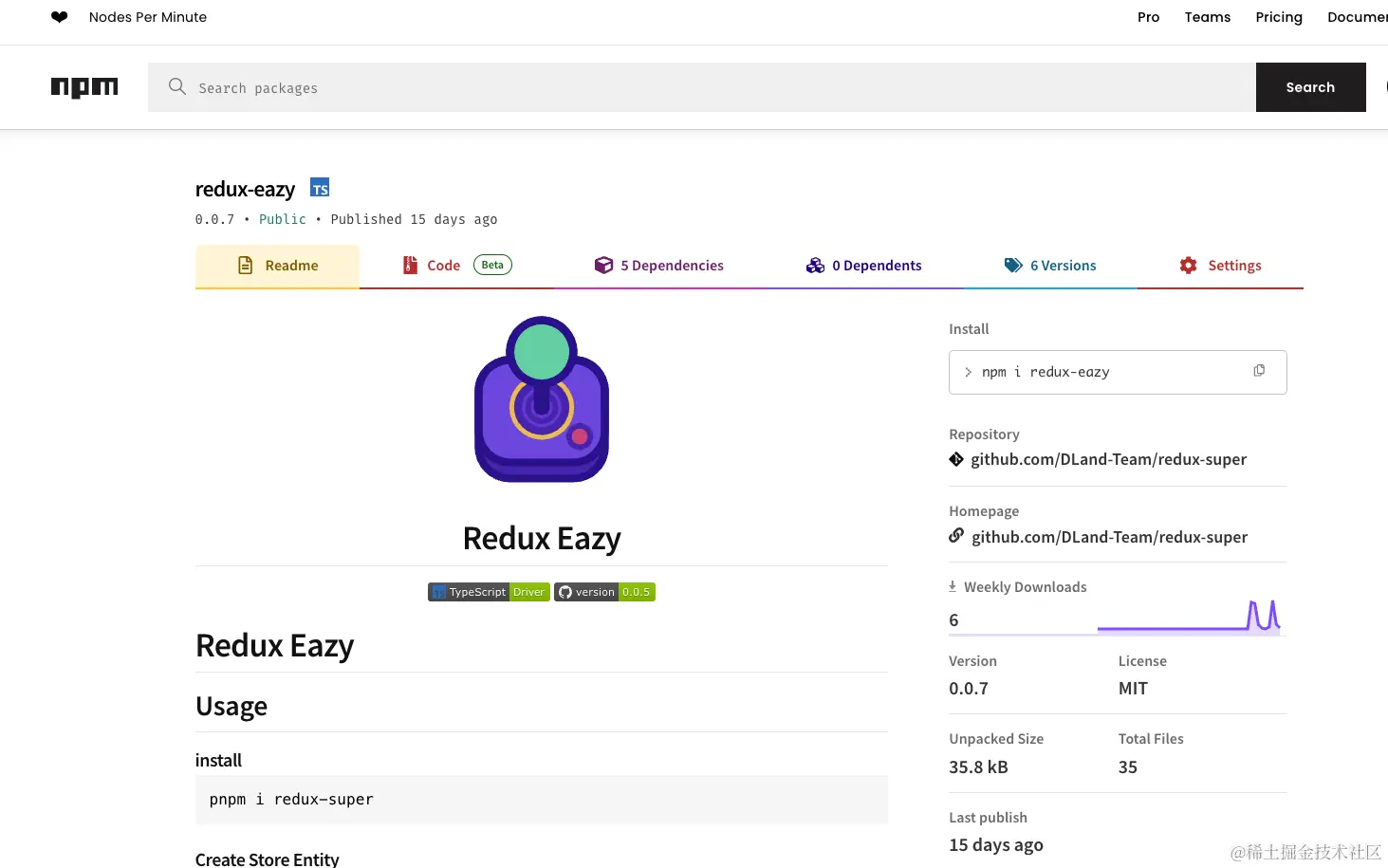This screenshot has width=1388, height=868.
Task: Open the Teams link
Action: click(x=1208, y=17)
